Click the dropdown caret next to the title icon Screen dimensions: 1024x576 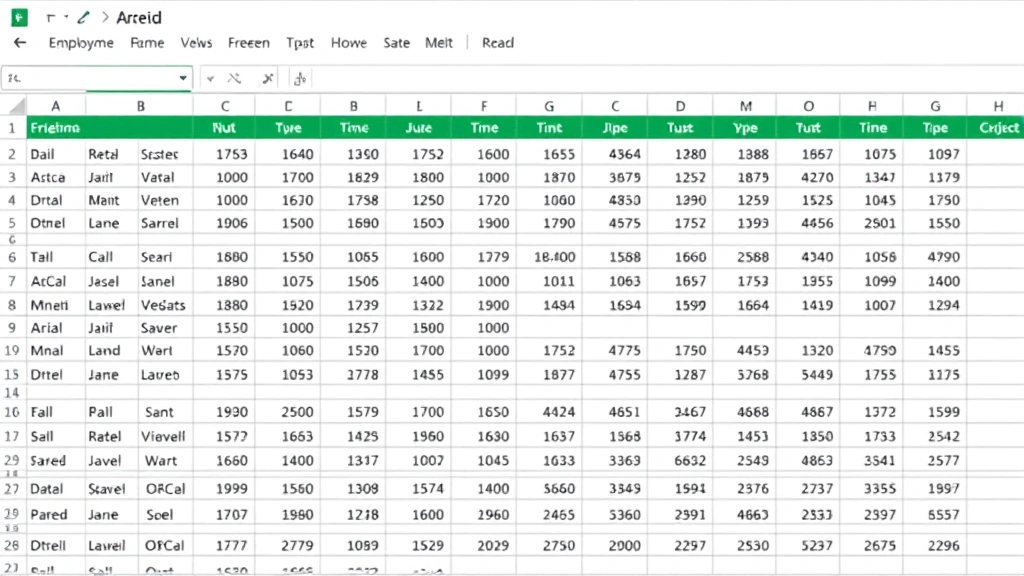65,17
